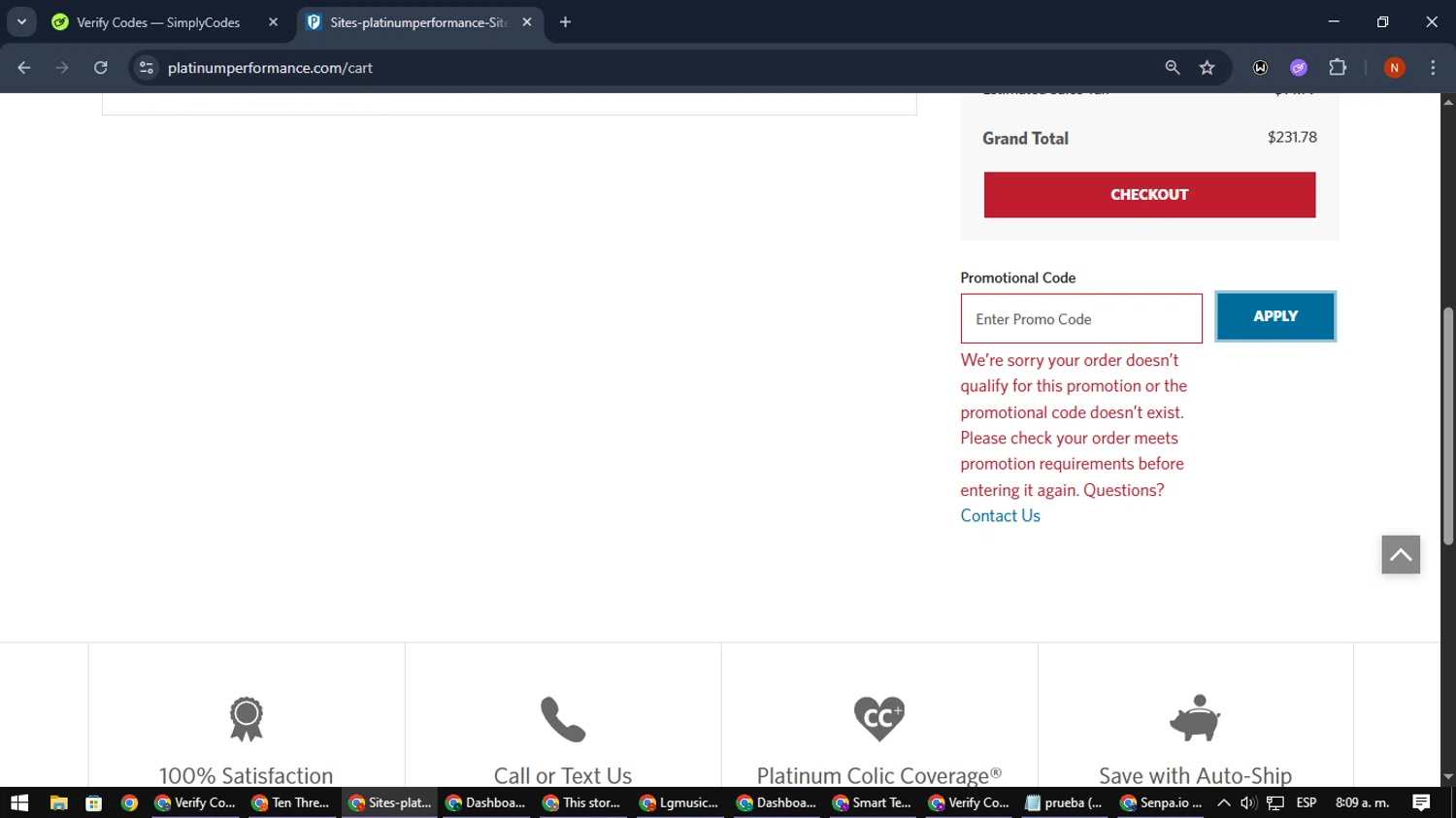The image size is (1456, 818).
Task: Open the Windows Start menu
Action: pyautogui.click(x=19, y=802)
